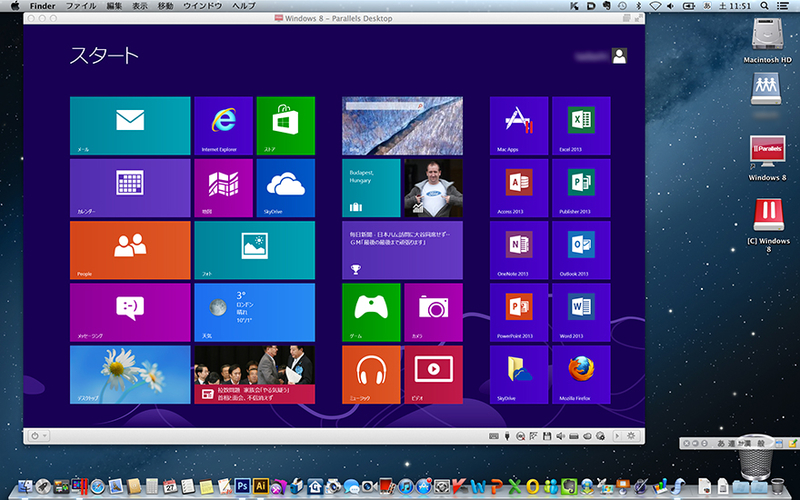Open the finance tile with Ford shirt photo
The image size is (800, 500).
[434, 188]
